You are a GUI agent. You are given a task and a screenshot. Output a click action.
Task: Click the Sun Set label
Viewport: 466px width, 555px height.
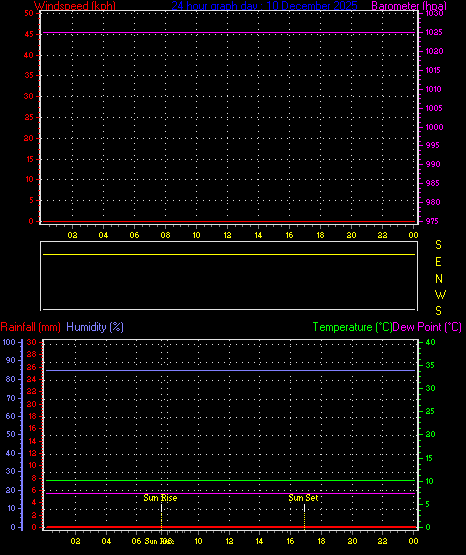(303, 498)
